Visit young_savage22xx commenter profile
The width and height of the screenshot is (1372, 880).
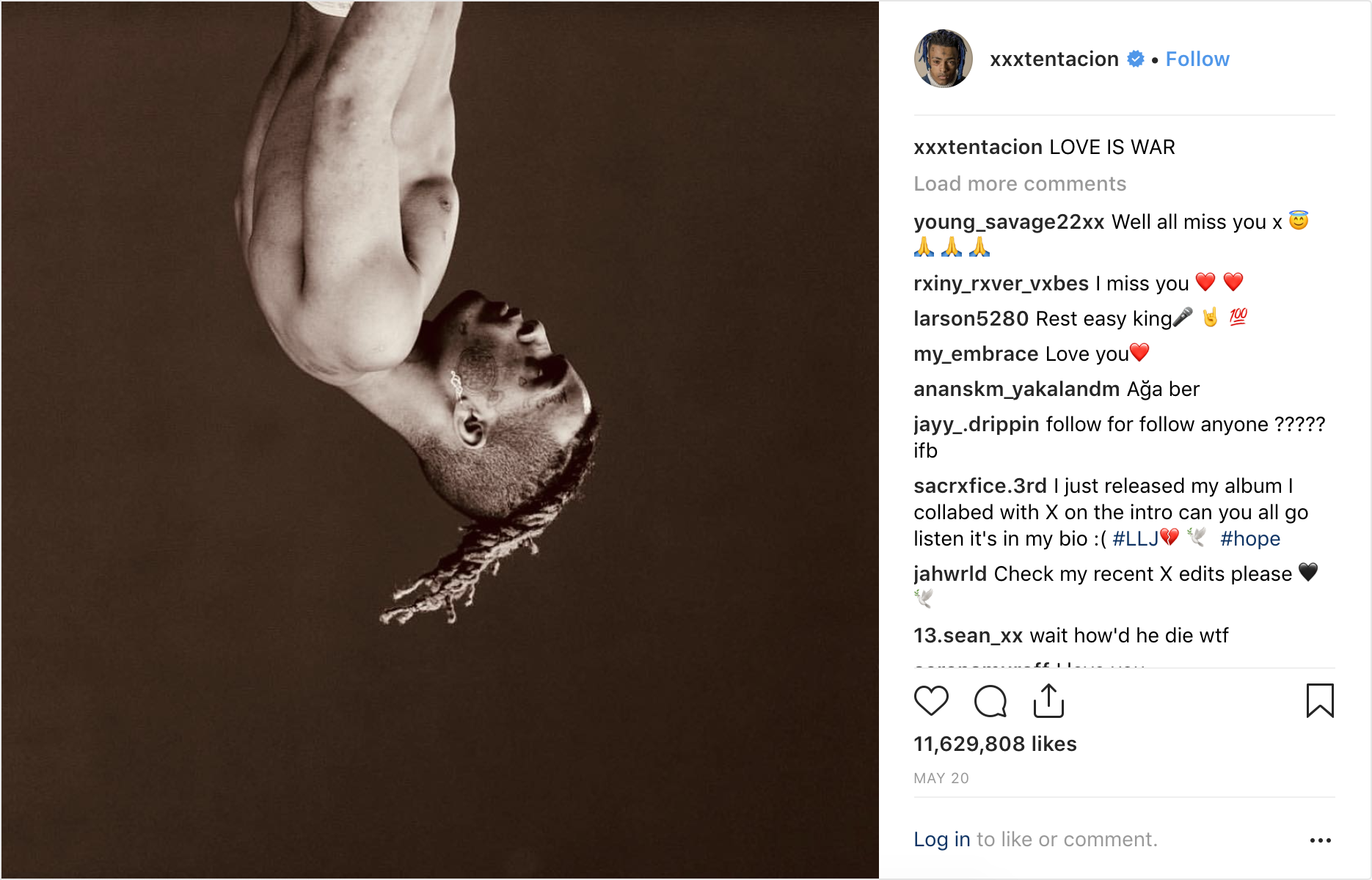tap(1009, 222)
